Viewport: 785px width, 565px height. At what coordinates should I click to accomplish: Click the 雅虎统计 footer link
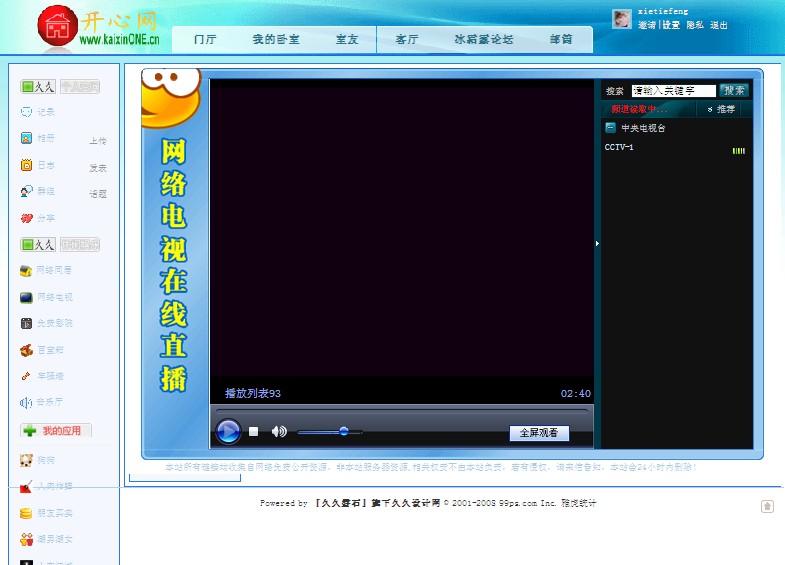tap(578, 503)
